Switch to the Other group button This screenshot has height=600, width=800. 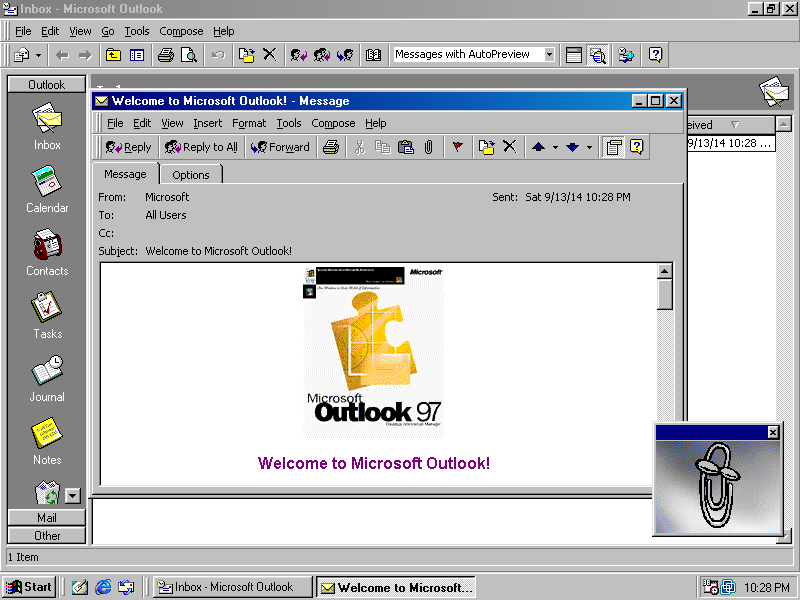(x=46, y=536)
